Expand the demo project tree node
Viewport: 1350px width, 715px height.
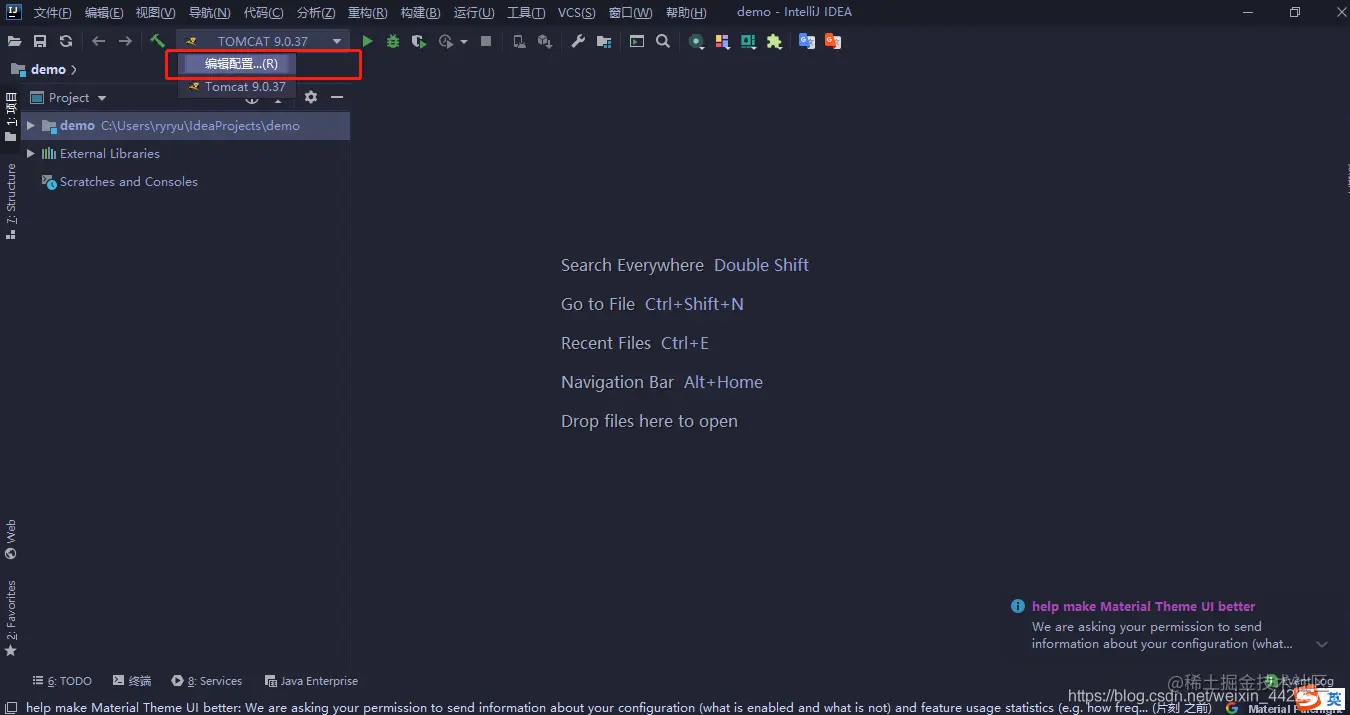31,125
